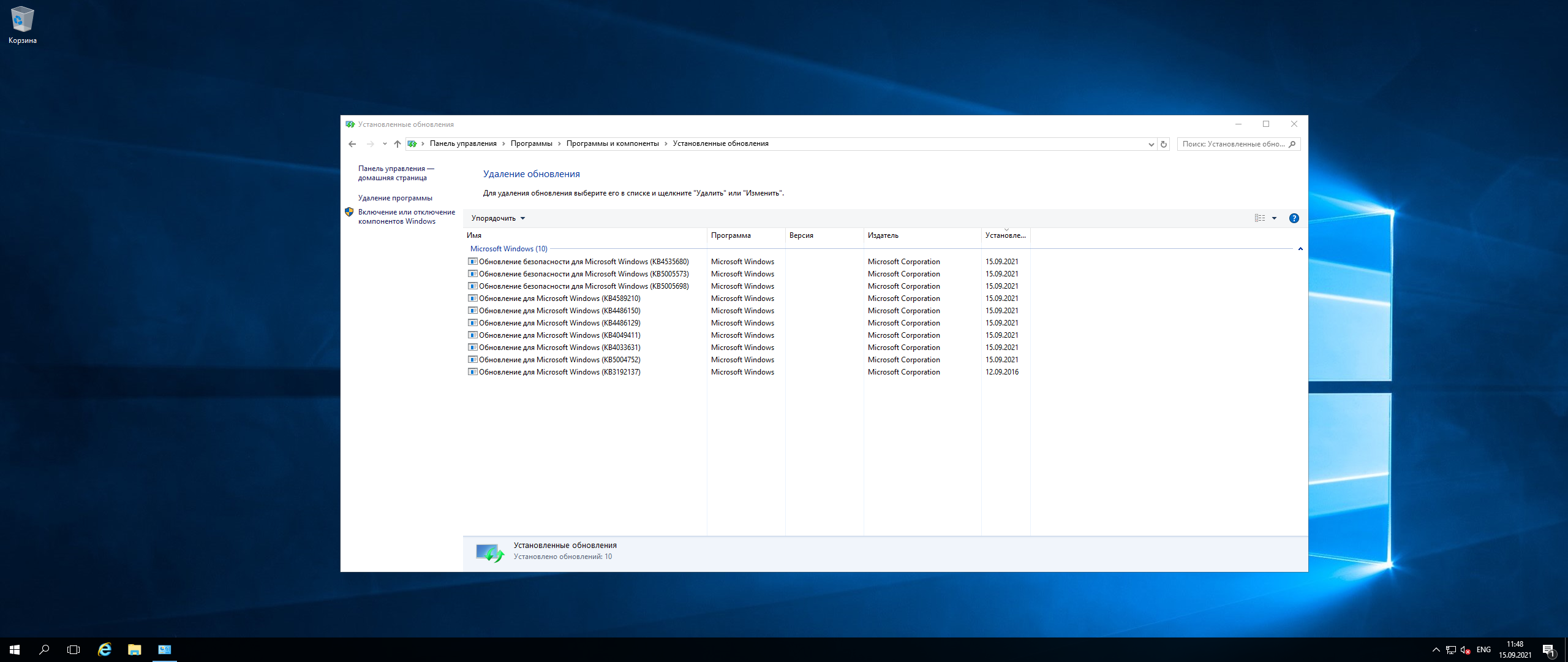Select security update KB4535680 row
The height and width of the screenshot is (662, 1568).
(x=748, y=262)
